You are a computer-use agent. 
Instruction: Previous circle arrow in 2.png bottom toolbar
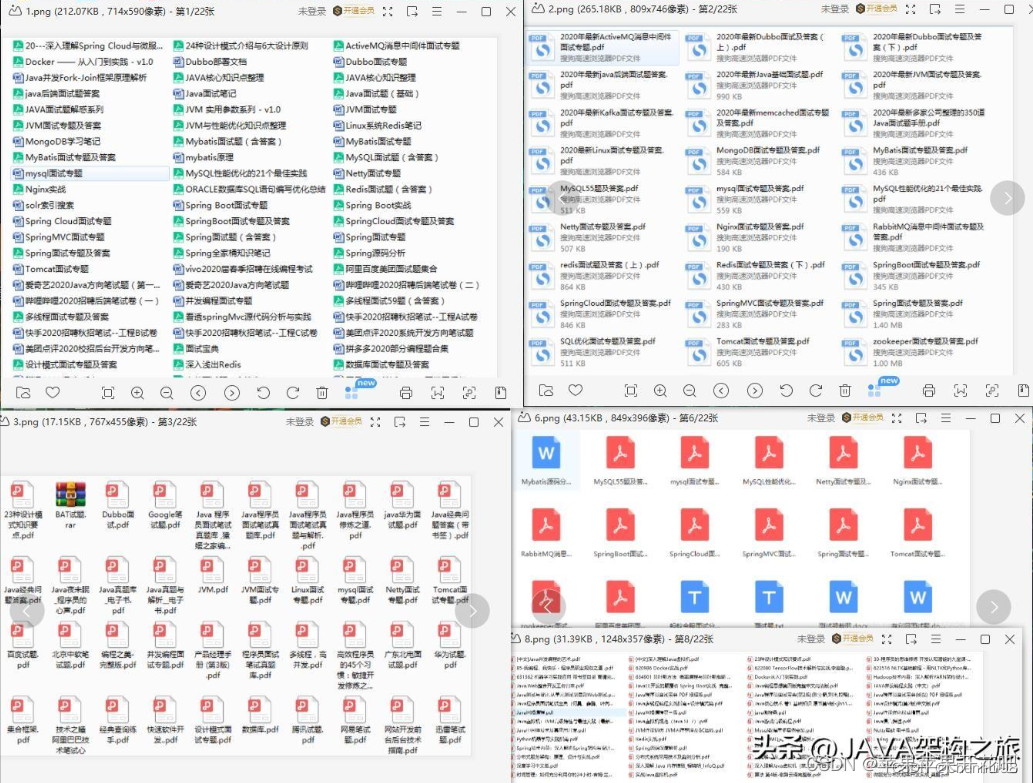coord(721,391)
